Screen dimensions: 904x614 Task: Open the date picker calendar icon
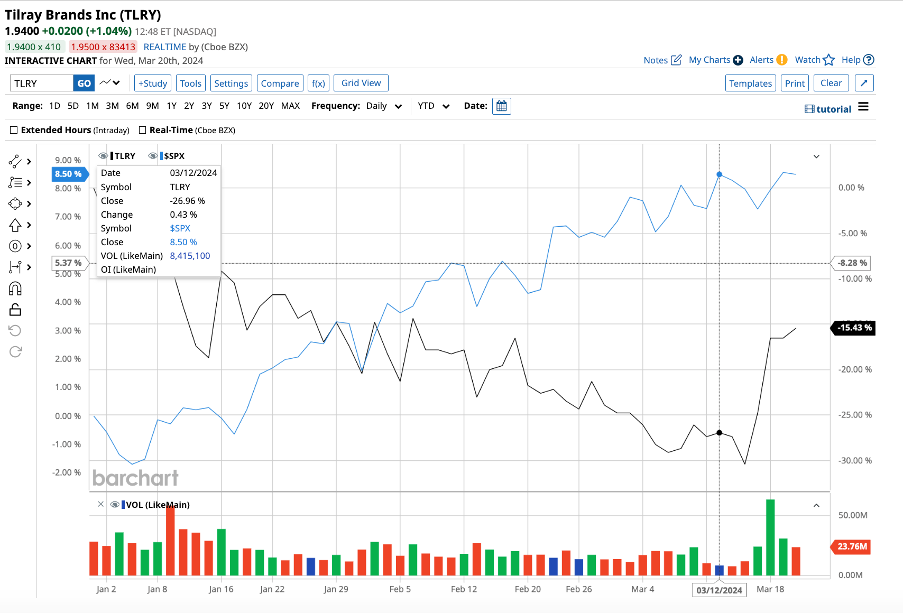(501, 106)
